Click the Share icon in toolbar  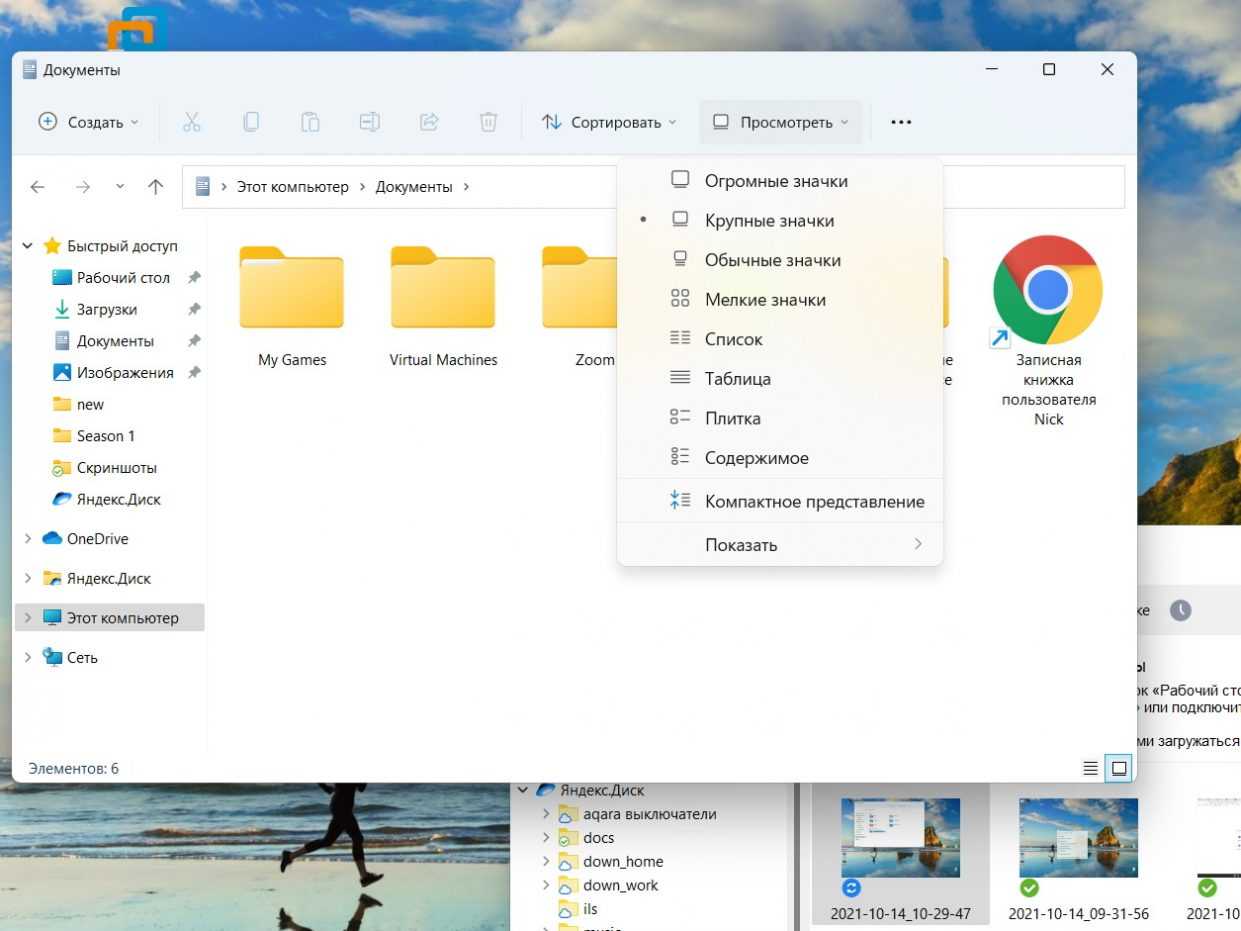pos(429,122)
